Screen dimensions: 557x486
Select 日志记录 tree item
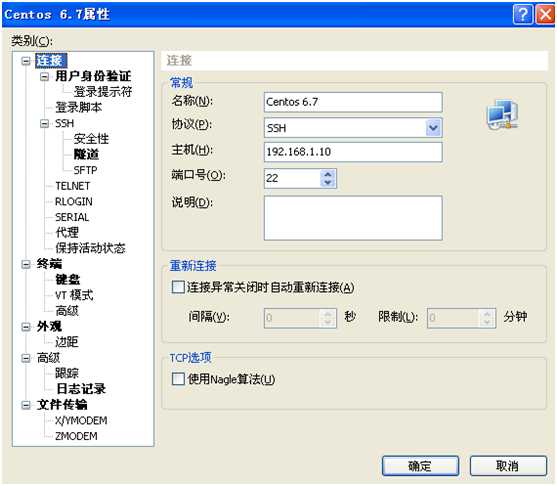(x=81, y=389)
